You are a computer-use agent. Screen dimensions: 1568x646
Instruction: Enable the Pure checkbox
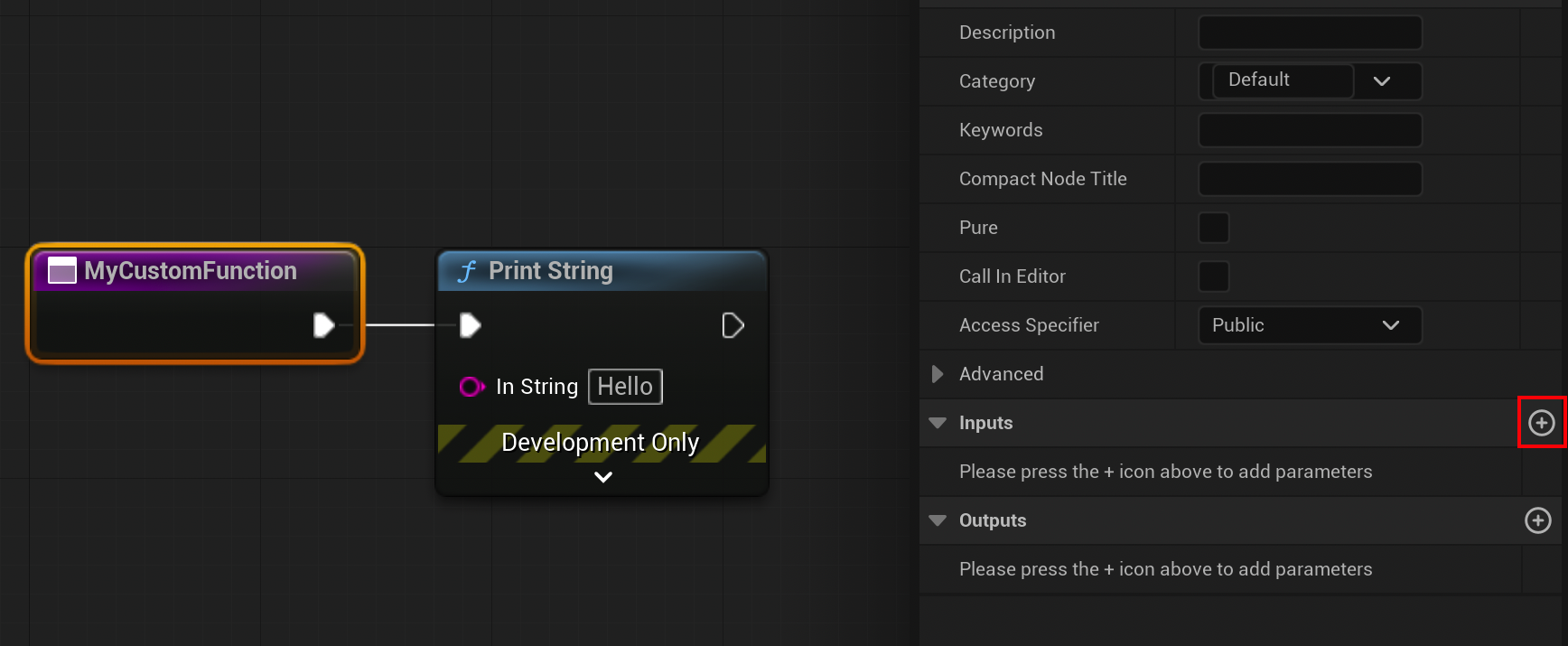pos(1213,228)
